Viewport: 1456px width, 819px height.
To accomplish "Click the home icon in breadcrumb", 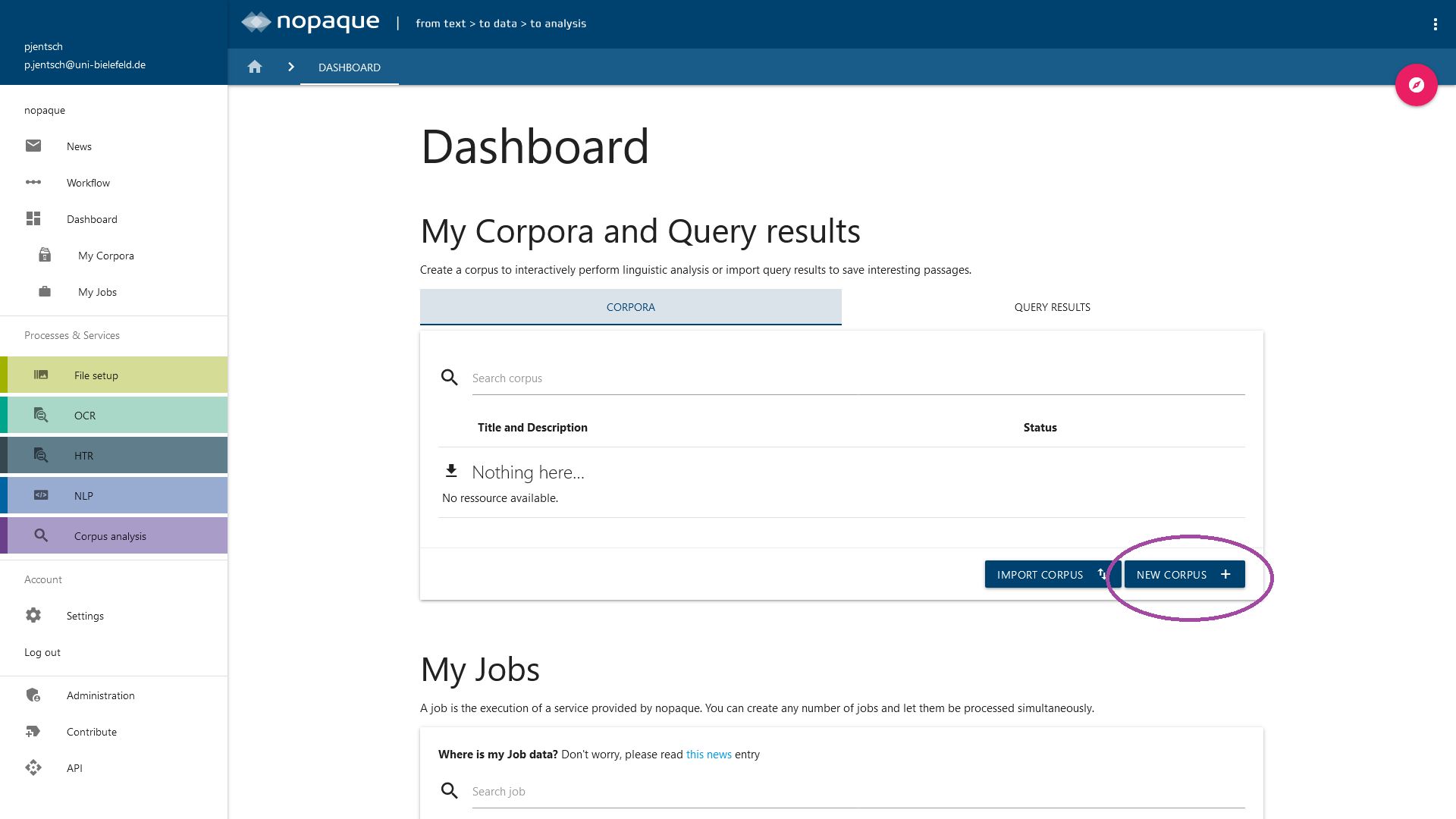I will click(x=255, y=67).
